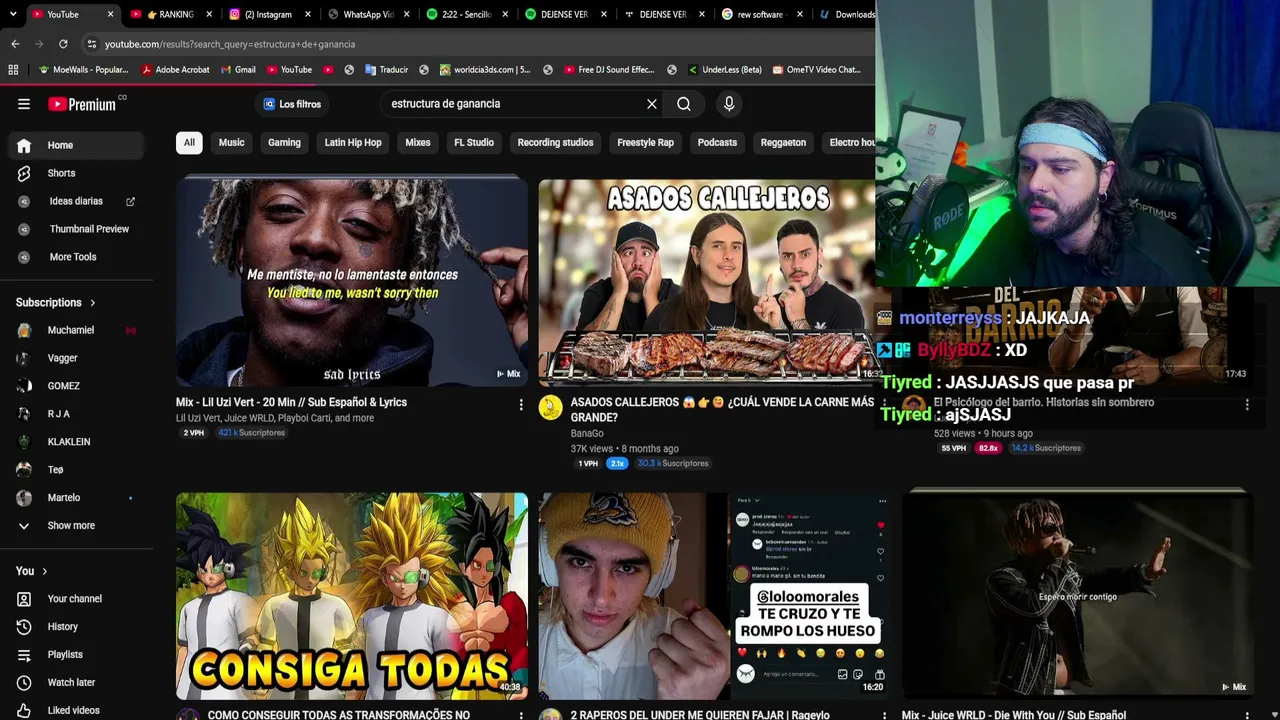Open the Traducir bookmark

coord(386,70)
